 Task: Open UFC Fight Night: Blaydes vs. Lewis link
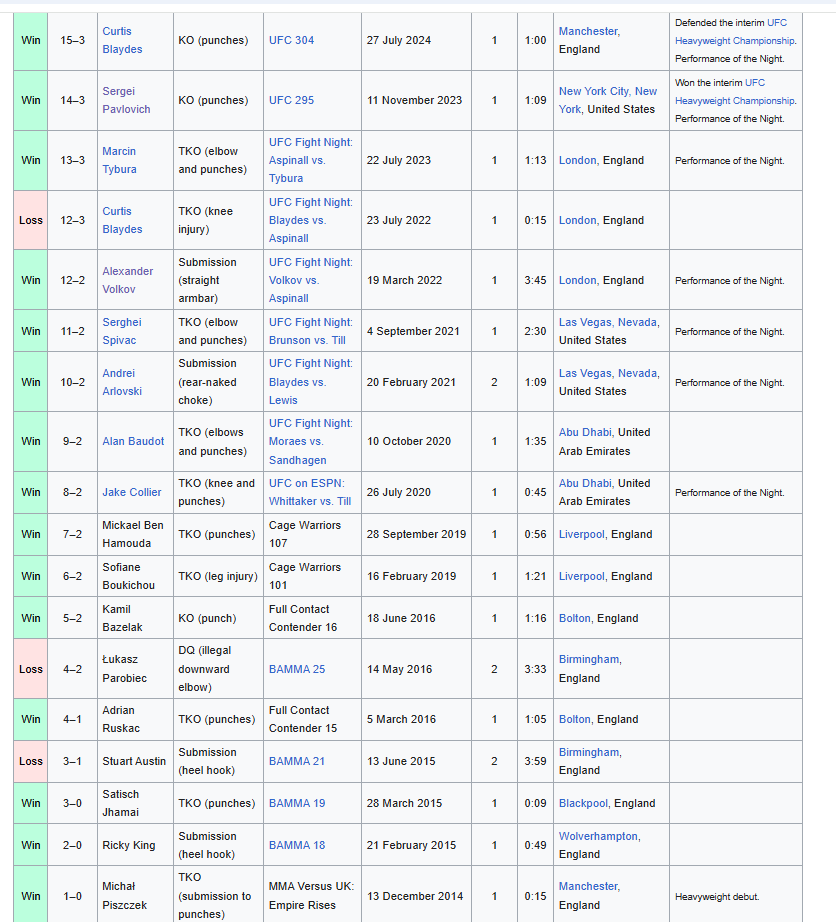(x=310, y=382)
